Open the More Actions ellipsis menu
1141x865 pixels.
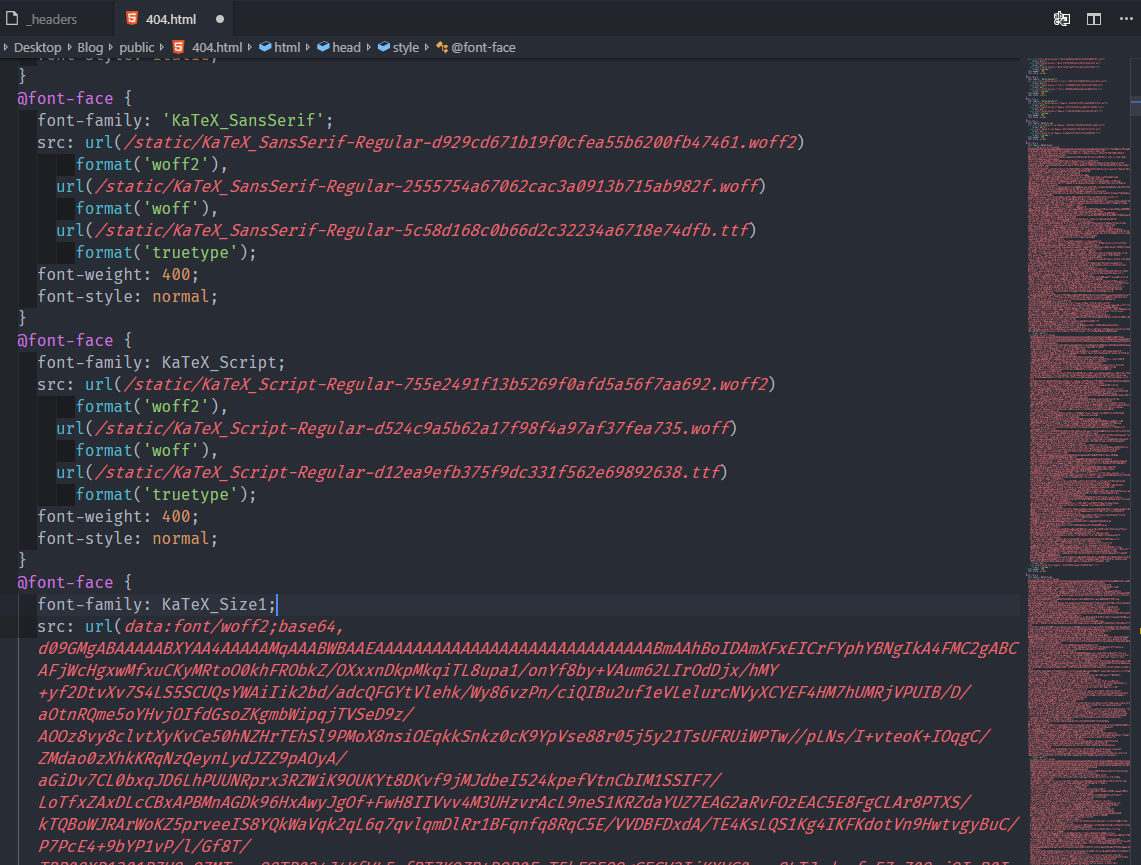click(1126, 19)
